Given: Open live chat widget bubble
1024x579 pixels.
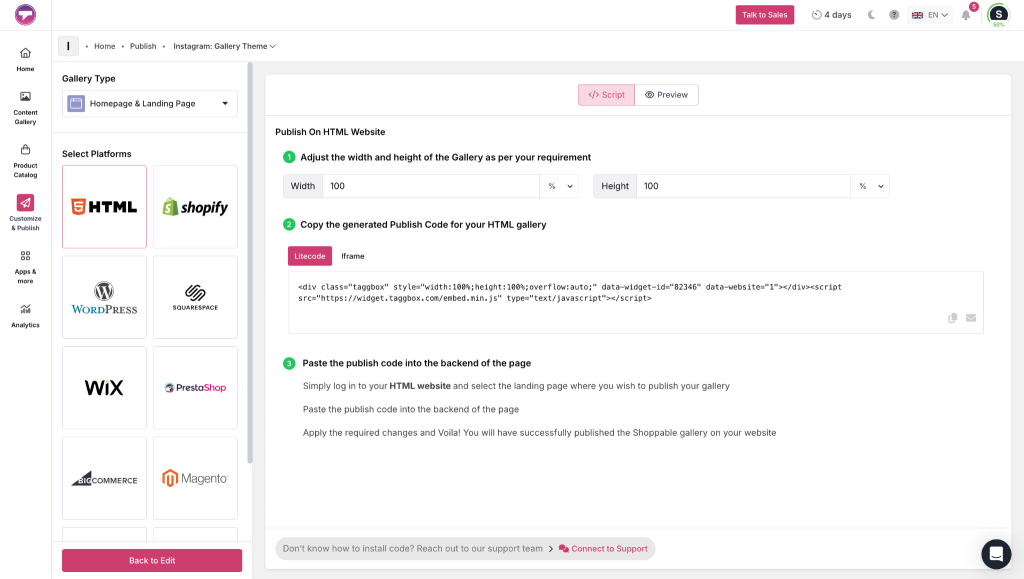Looking at the screenshot, I should point(996,554).
